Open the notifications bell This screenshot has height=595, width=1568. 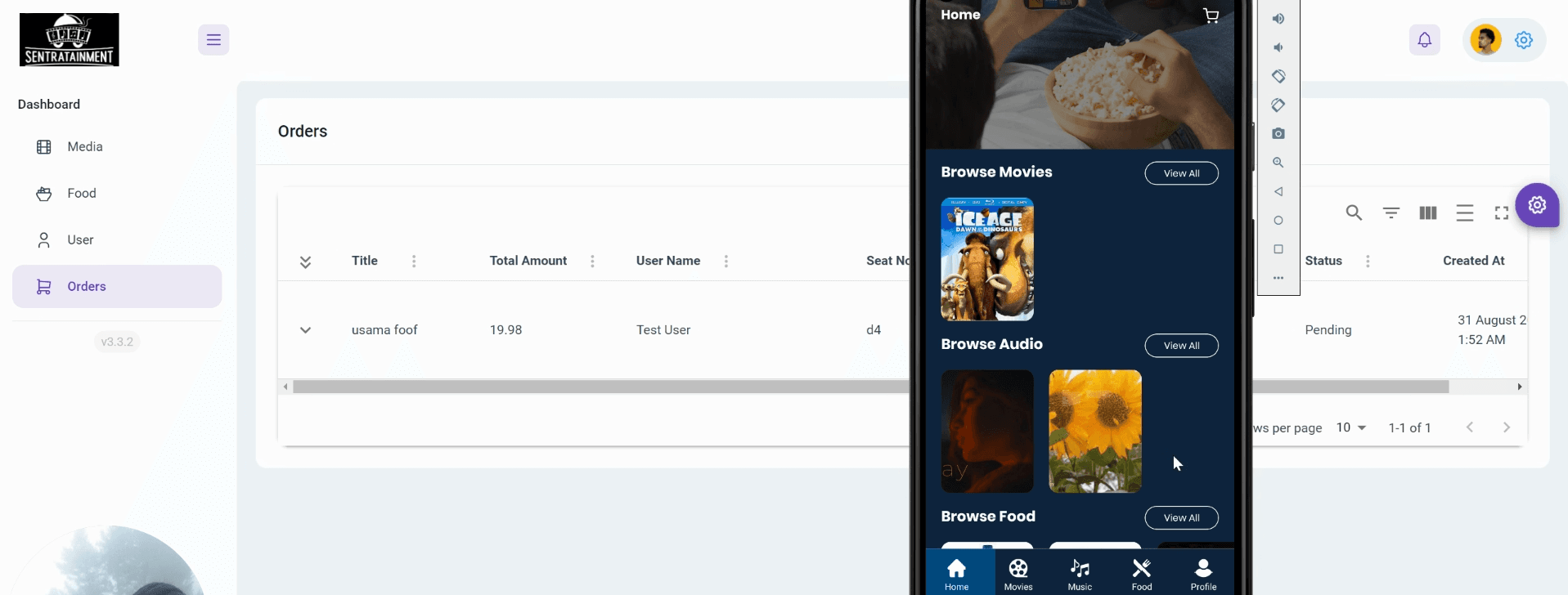click(x=1424, y=39)
